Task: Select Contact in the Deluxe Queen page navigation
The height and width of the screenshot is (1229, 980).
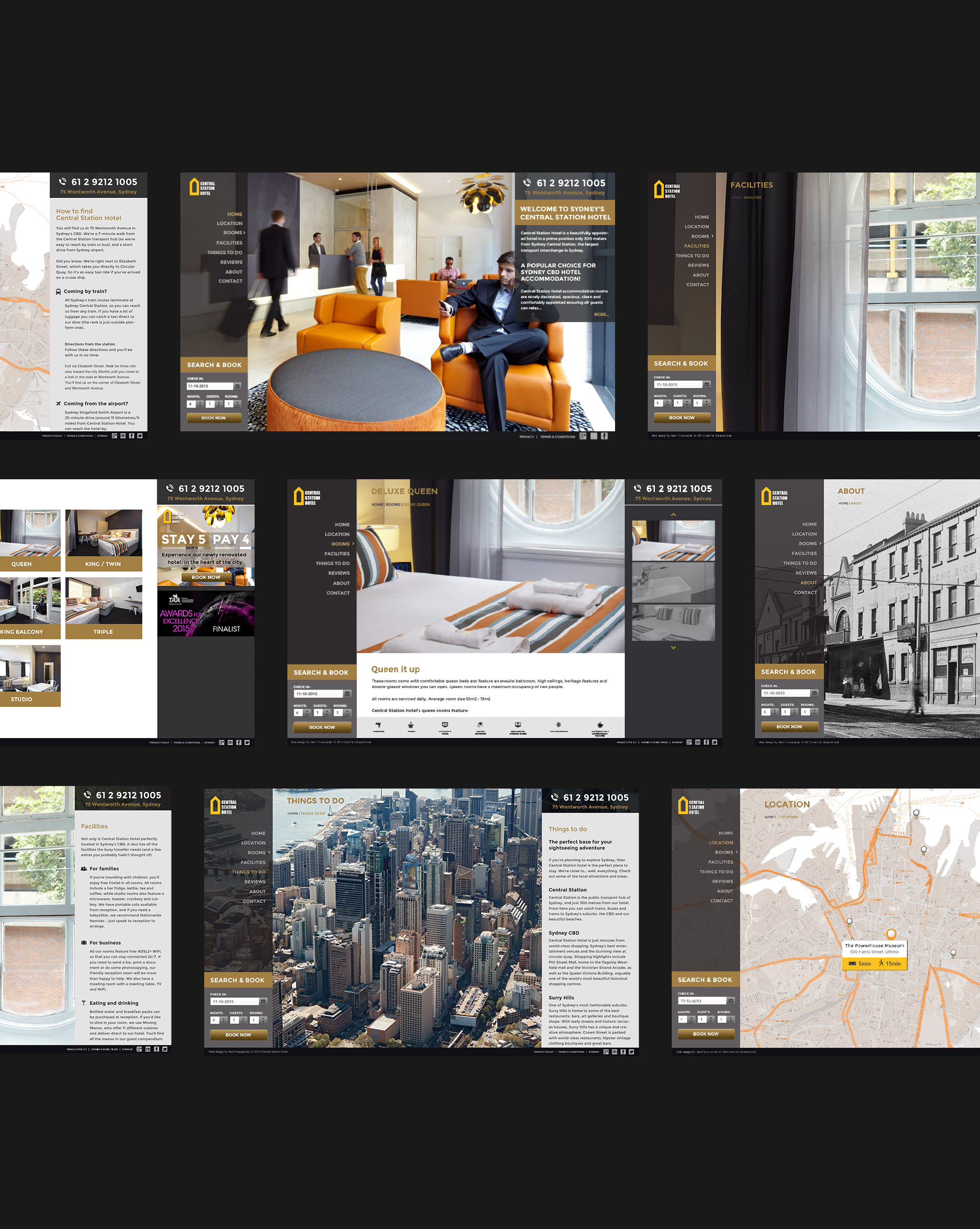Action: point(338,593)
